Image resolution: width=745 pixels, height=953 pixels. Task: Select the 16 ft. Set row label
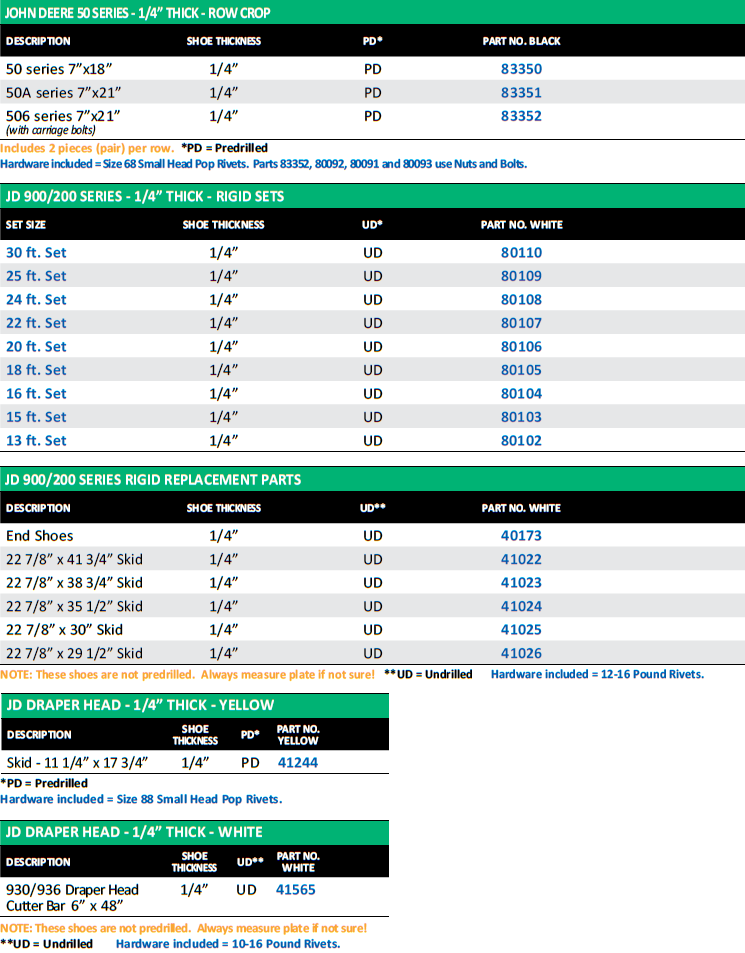click(x=36, y=393)
